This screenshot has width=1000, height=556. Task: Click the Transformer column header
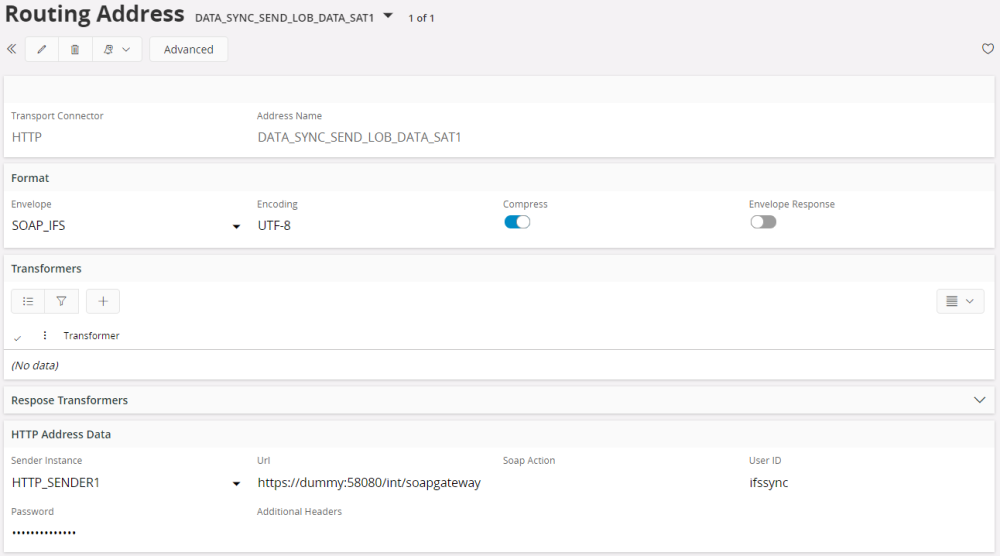(x=92, y=336)
